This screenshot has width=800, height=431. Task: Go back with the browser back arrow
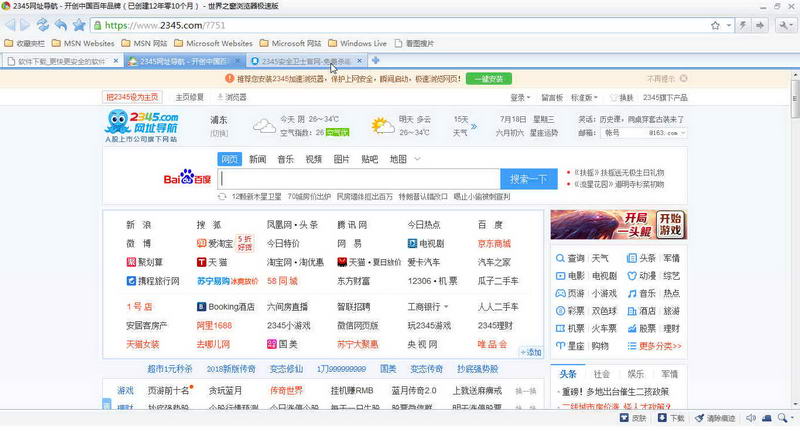tap(10, 25)
